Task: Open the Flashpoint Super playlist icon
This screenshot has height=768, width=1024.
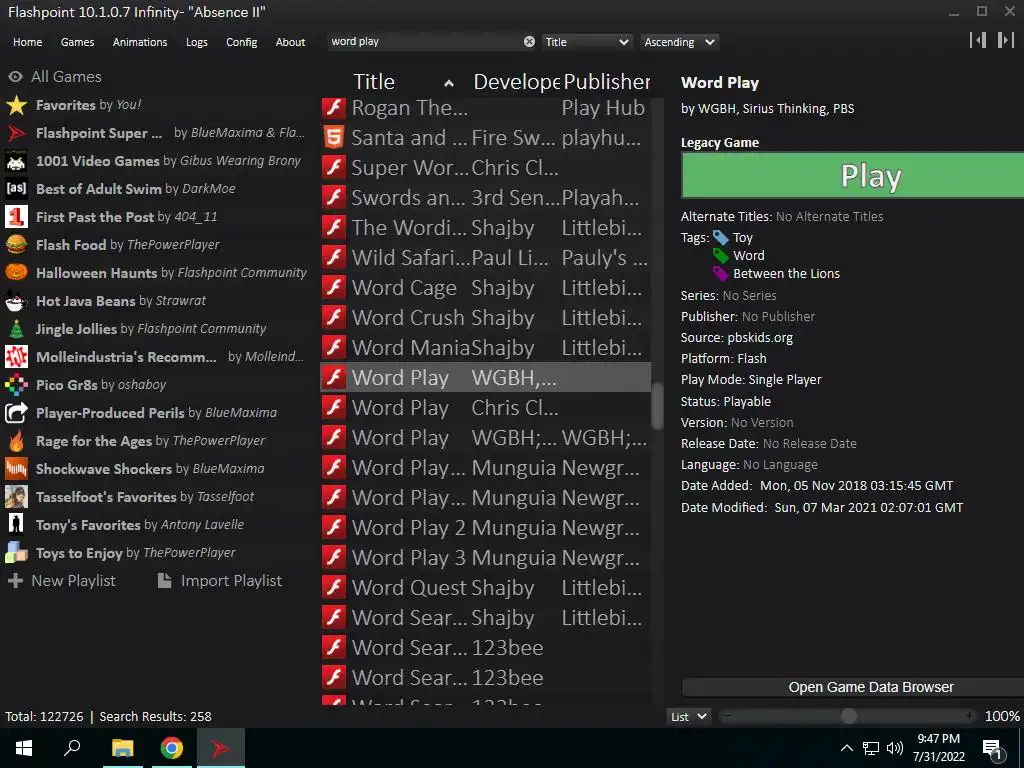Action: [16, 133]
